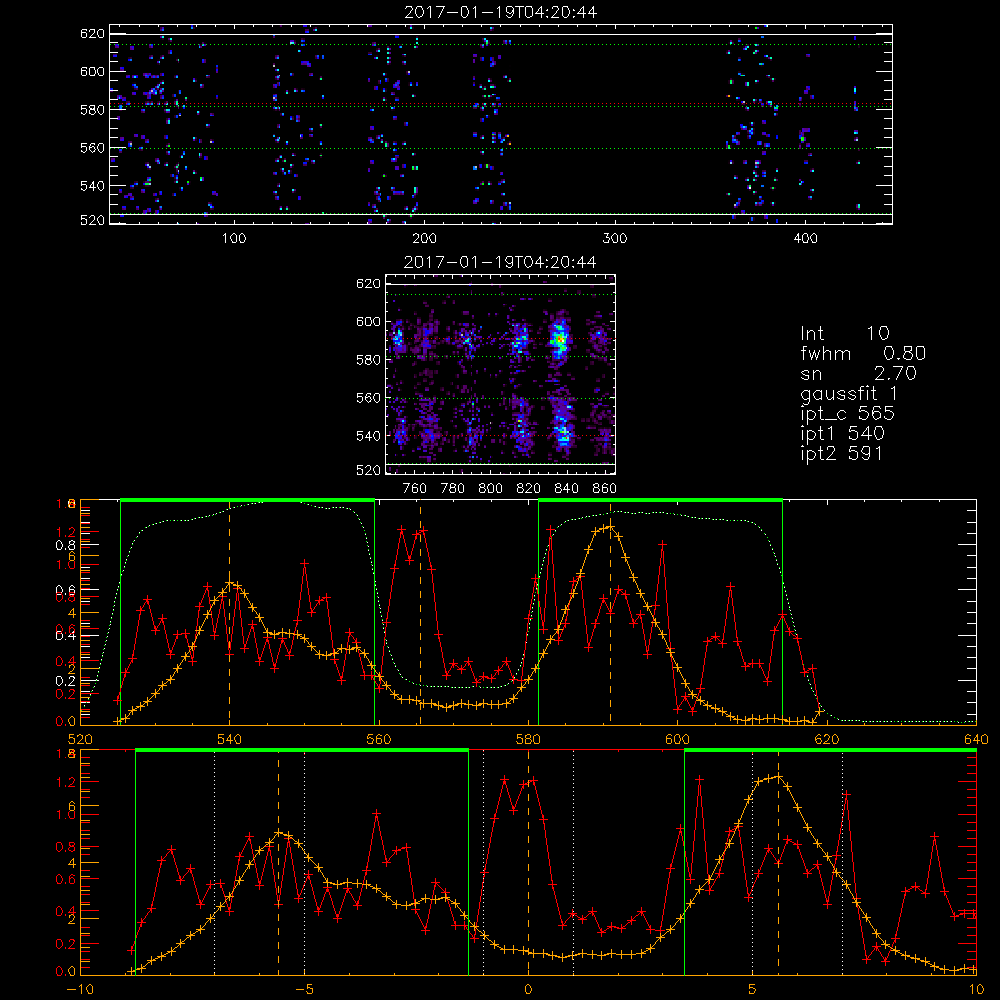
Task: Click x-axis label 620 of third plot
Action: point(827,740)
